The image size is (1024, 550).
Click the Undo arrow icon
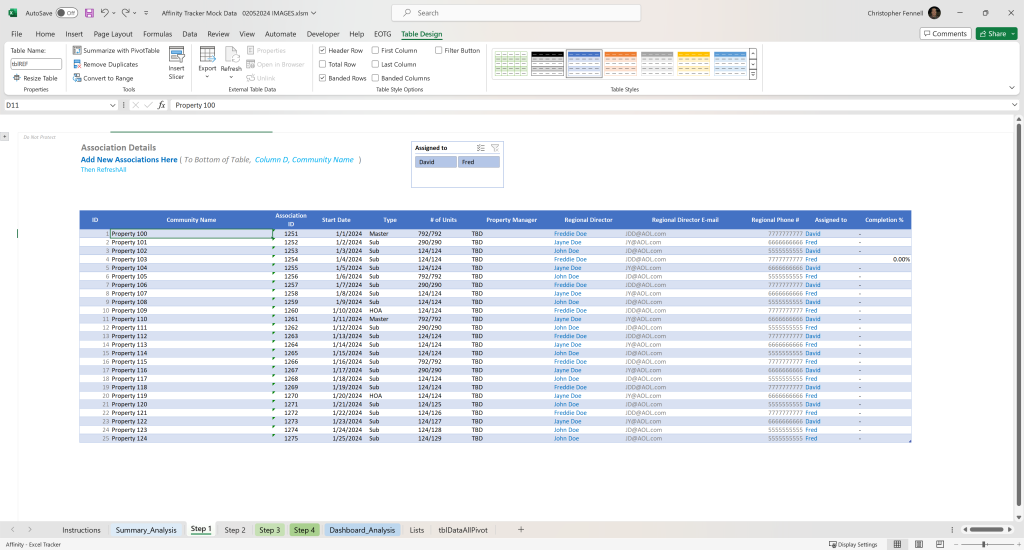[104, 13]
